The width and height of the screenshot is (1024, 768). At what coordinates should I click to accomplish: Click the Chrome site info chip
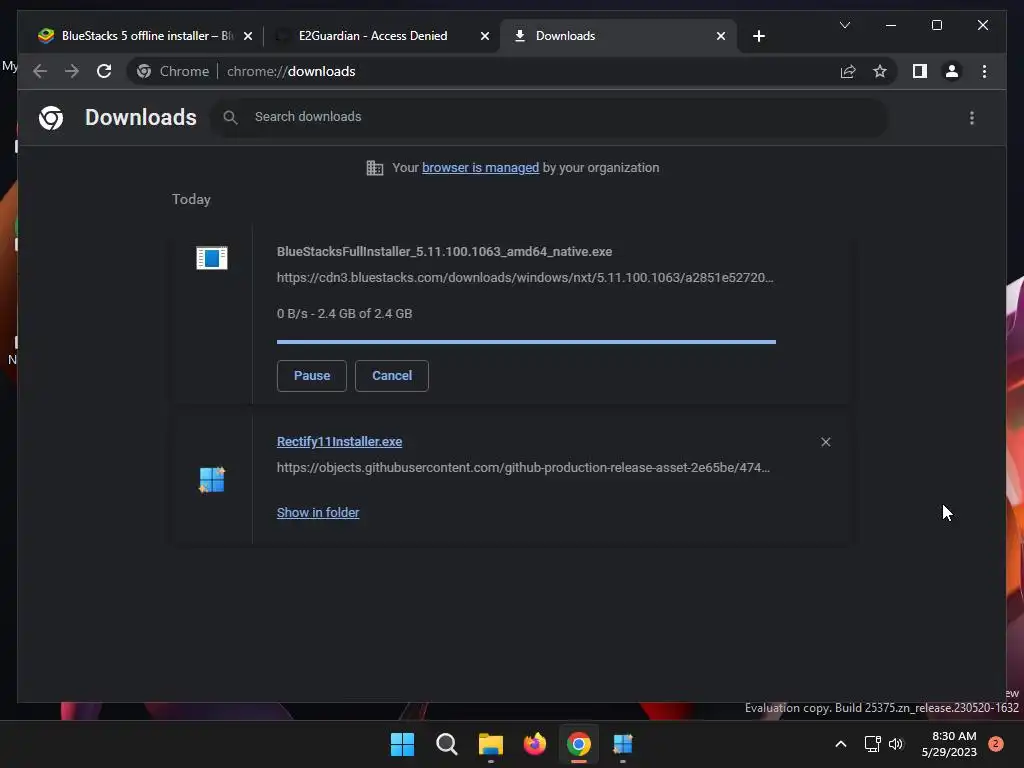(x=174, y=71)
